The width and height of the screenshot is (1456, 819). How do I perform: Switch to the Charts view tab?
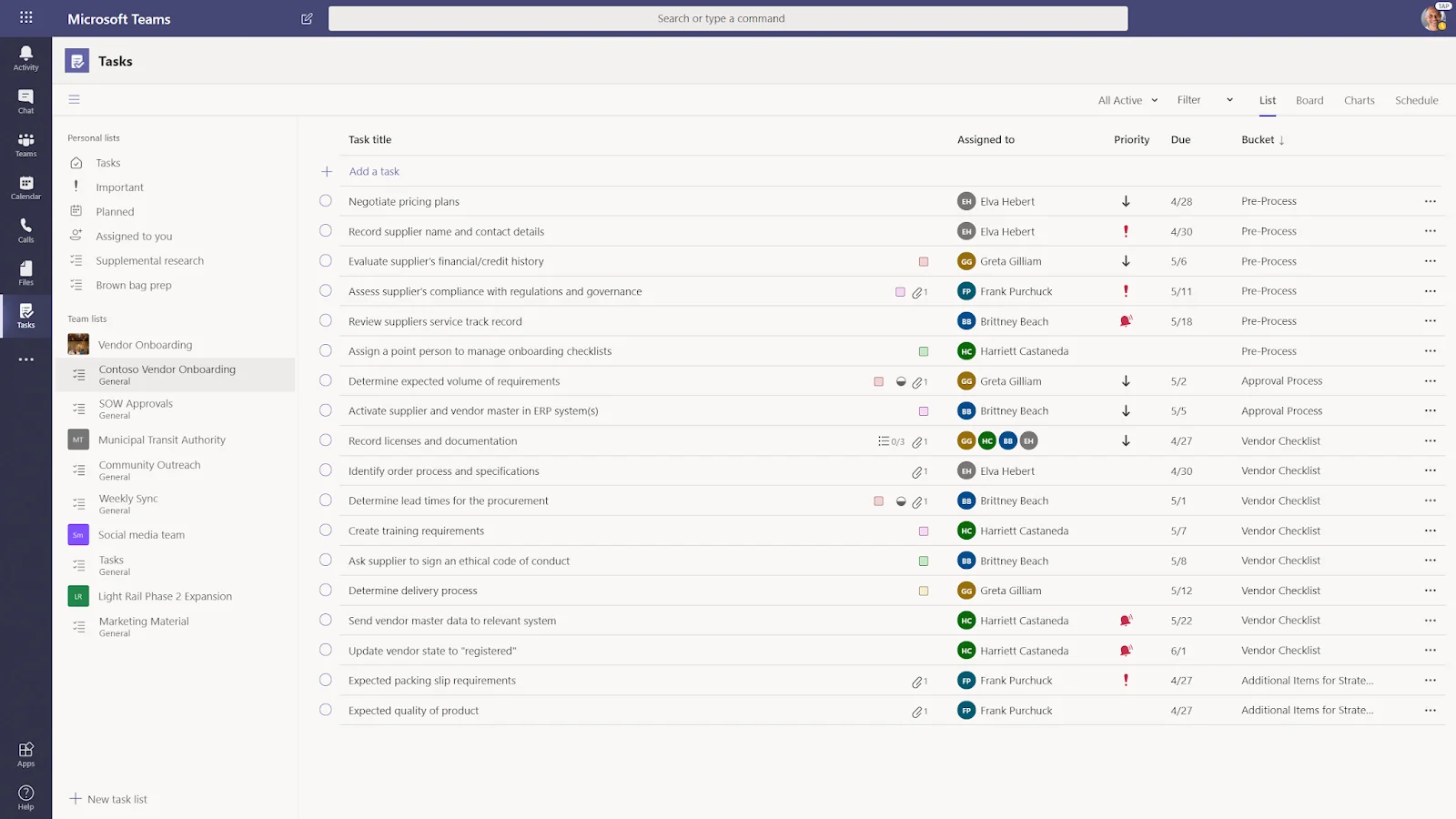(x=1360, y=100)
